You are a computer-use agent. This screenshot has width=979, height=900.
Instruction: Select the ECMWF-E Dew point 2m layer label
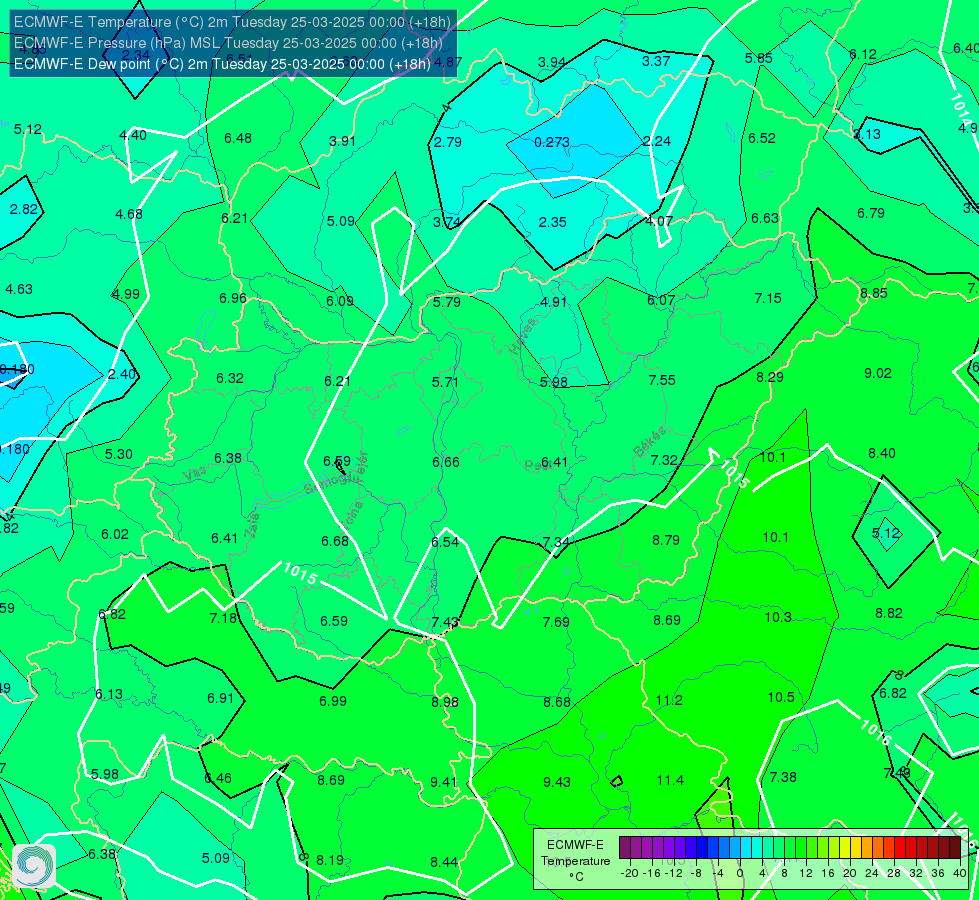point(222,64)
